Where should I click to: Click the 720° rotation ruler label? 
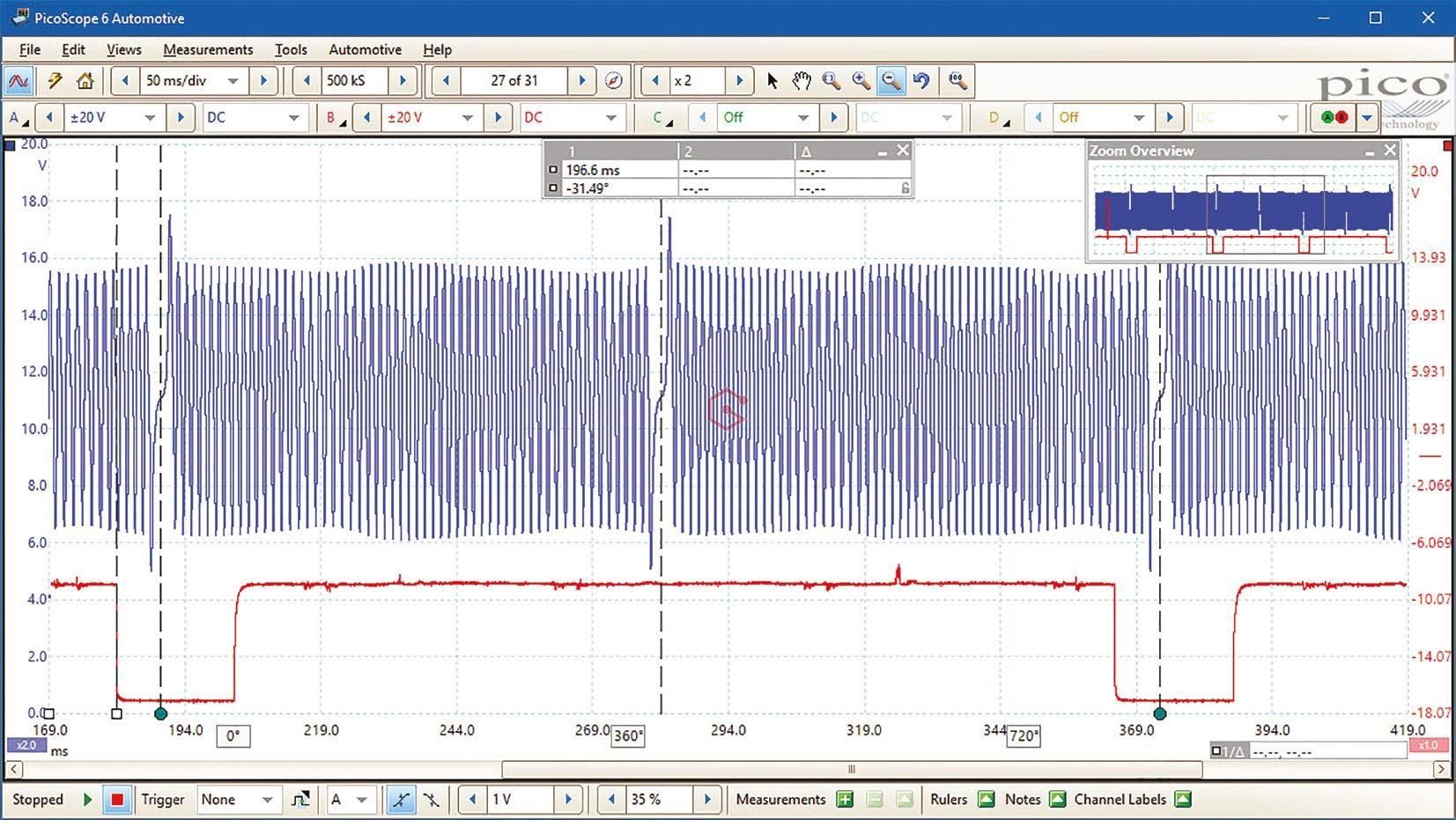(1024, 735)
